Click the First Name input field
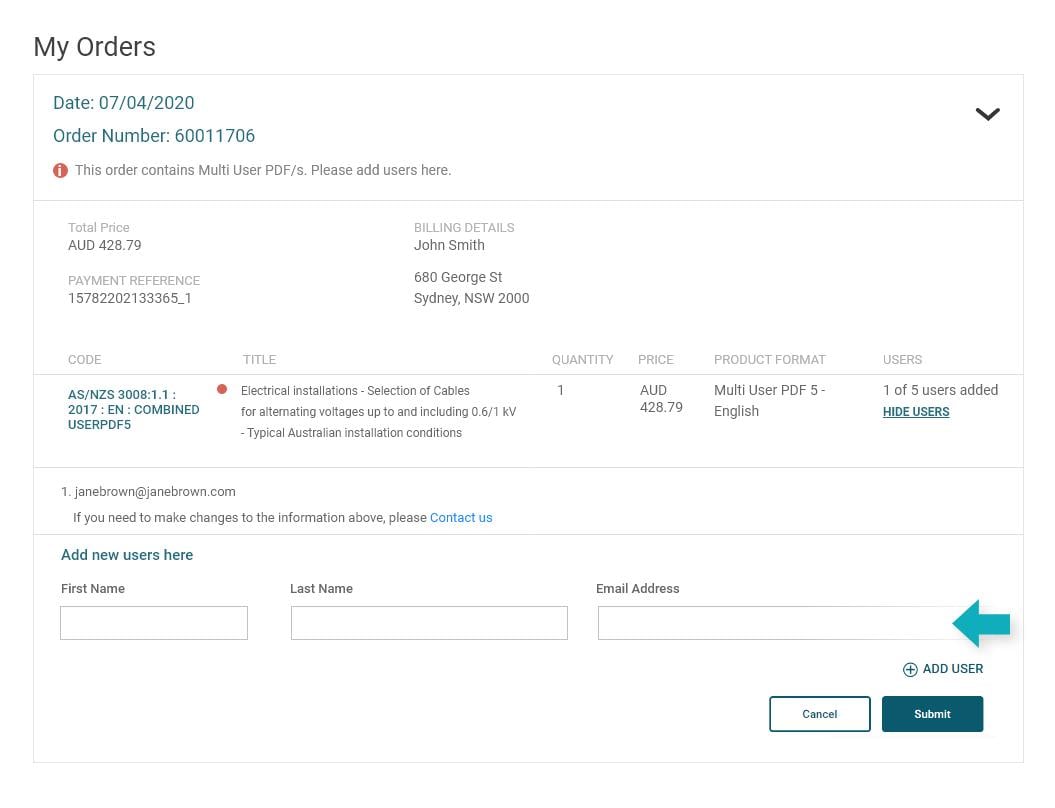The height and width of the screenshot is (808, 1055). click(153, 622)
